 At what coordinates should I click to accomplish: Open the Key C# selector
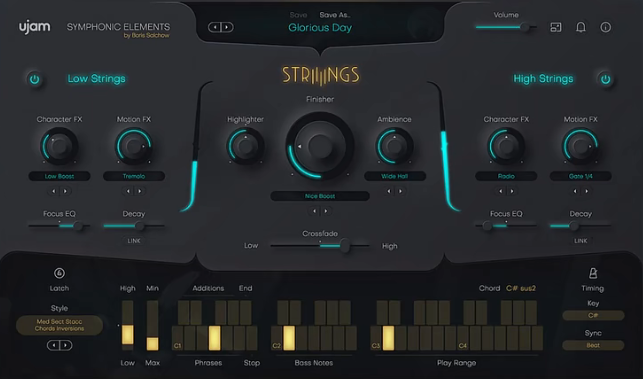coord(593,315)
